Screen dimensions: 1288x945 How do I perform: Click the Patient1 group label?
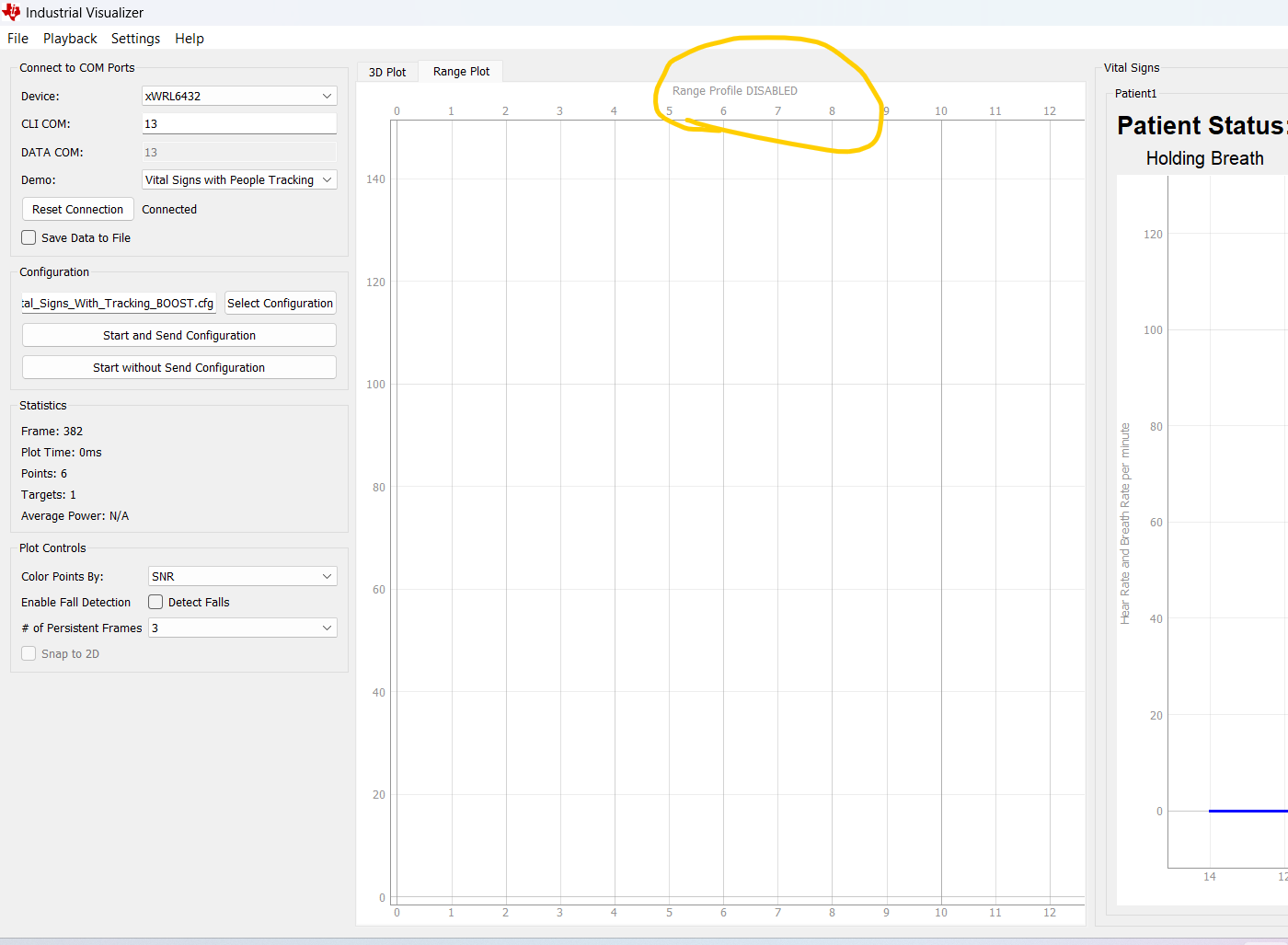point(1136,93)
